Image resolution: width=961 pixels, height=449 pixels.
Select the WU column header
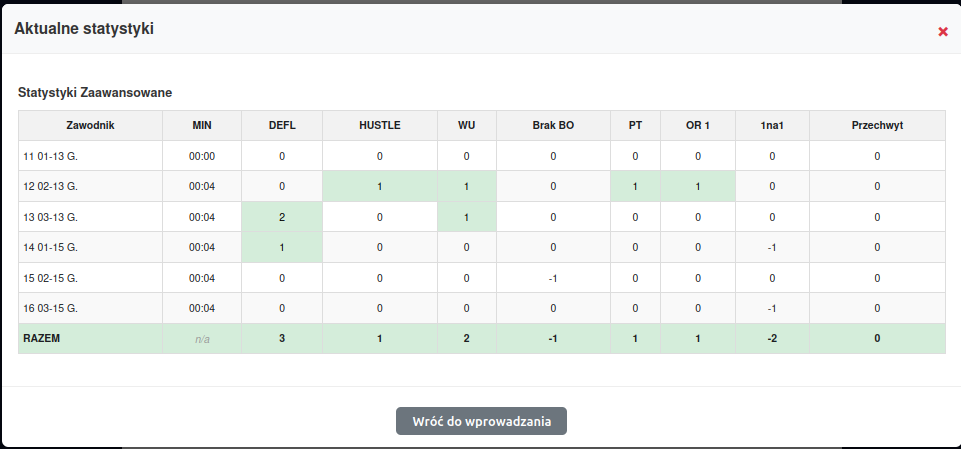click(x=466, y=126)
